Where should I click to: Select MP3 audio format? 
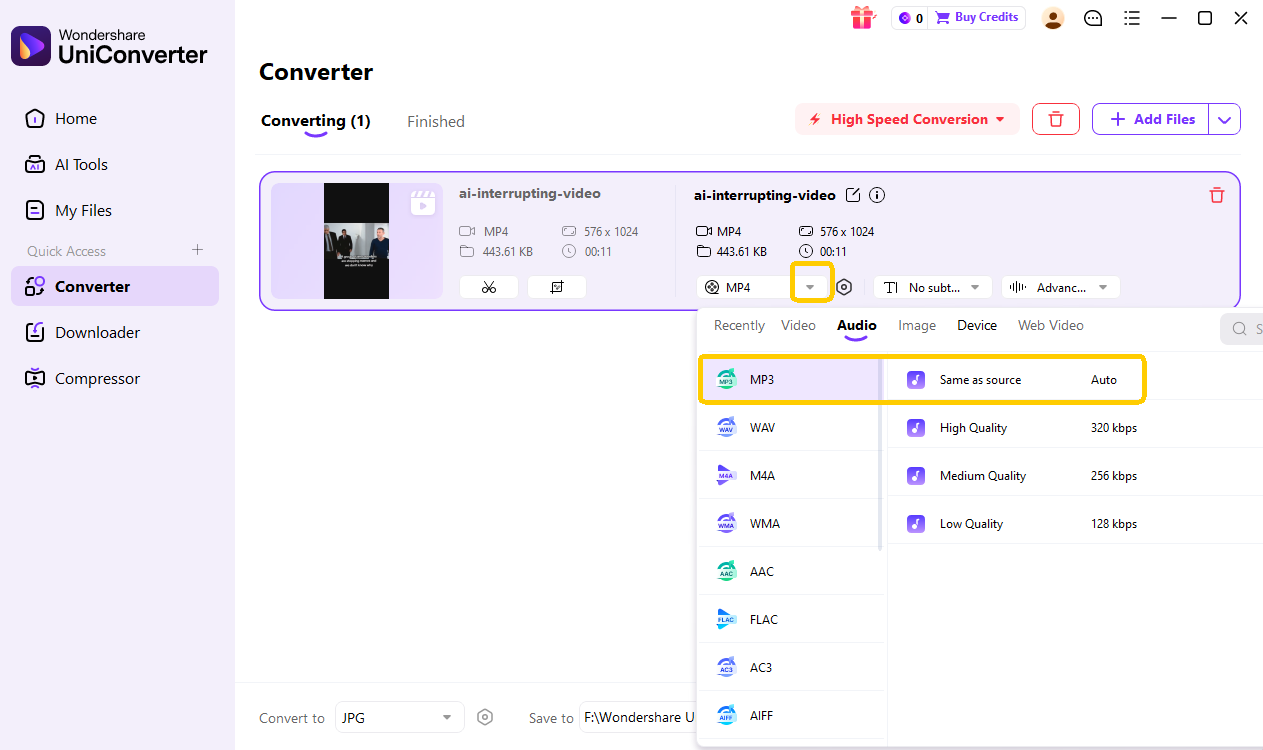(x=789, y=380)
